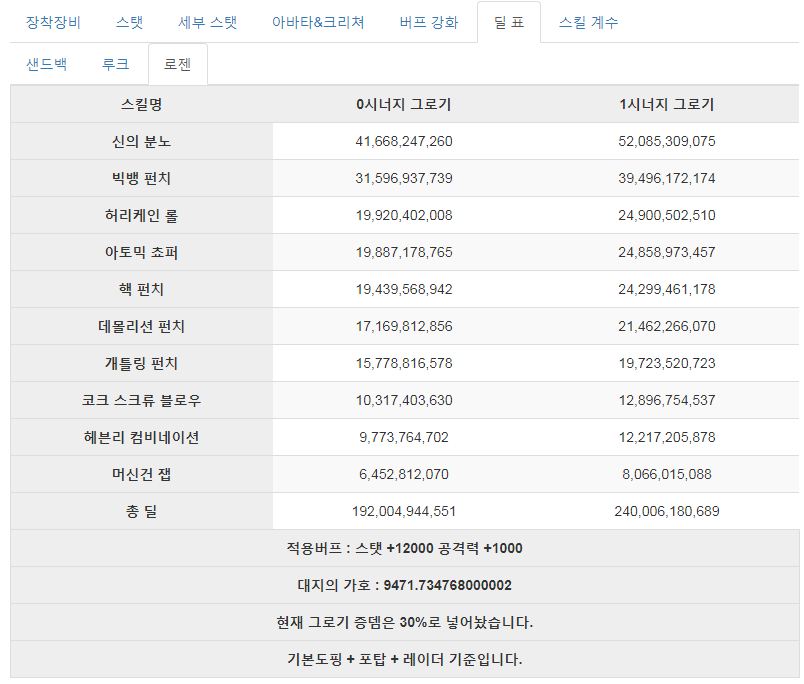Open the 장착장비 tab
Screen dimensions: 804x684
coord(53,22)
